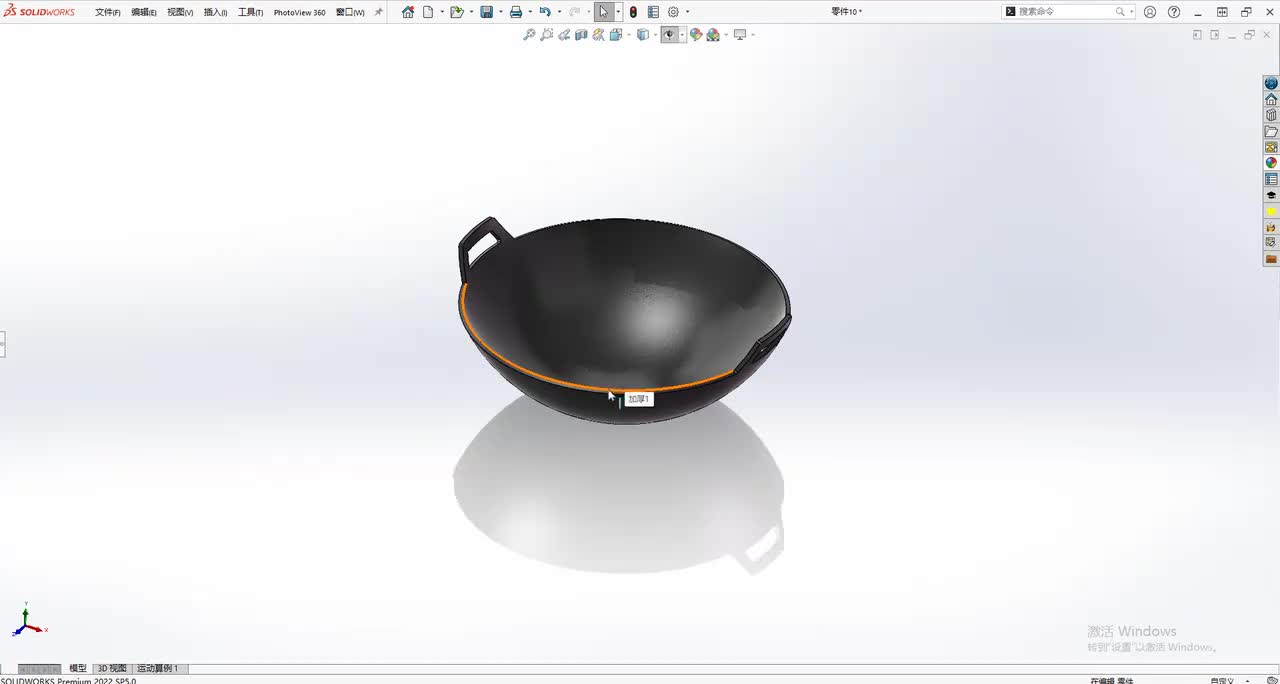Open the 编辑 (Edit) menu
The width and height of the screenshot is (1280, 684).
(x=144, y=12)
